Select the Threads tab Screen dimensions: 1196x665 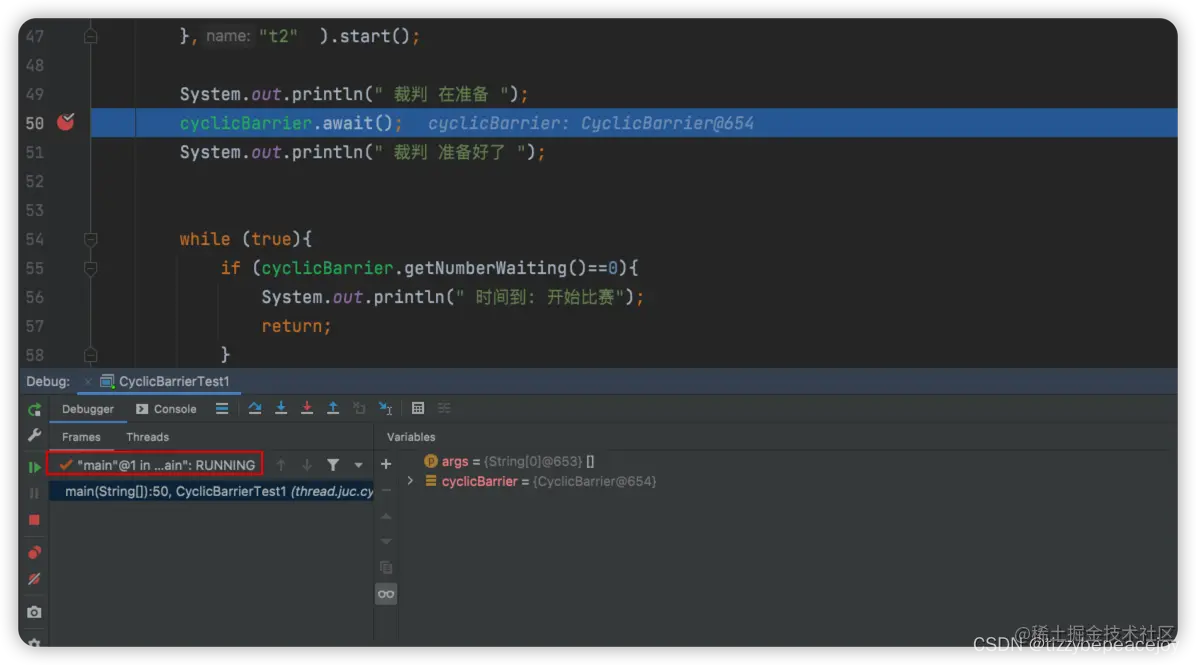pyautogui.click(x=147, y=437)
